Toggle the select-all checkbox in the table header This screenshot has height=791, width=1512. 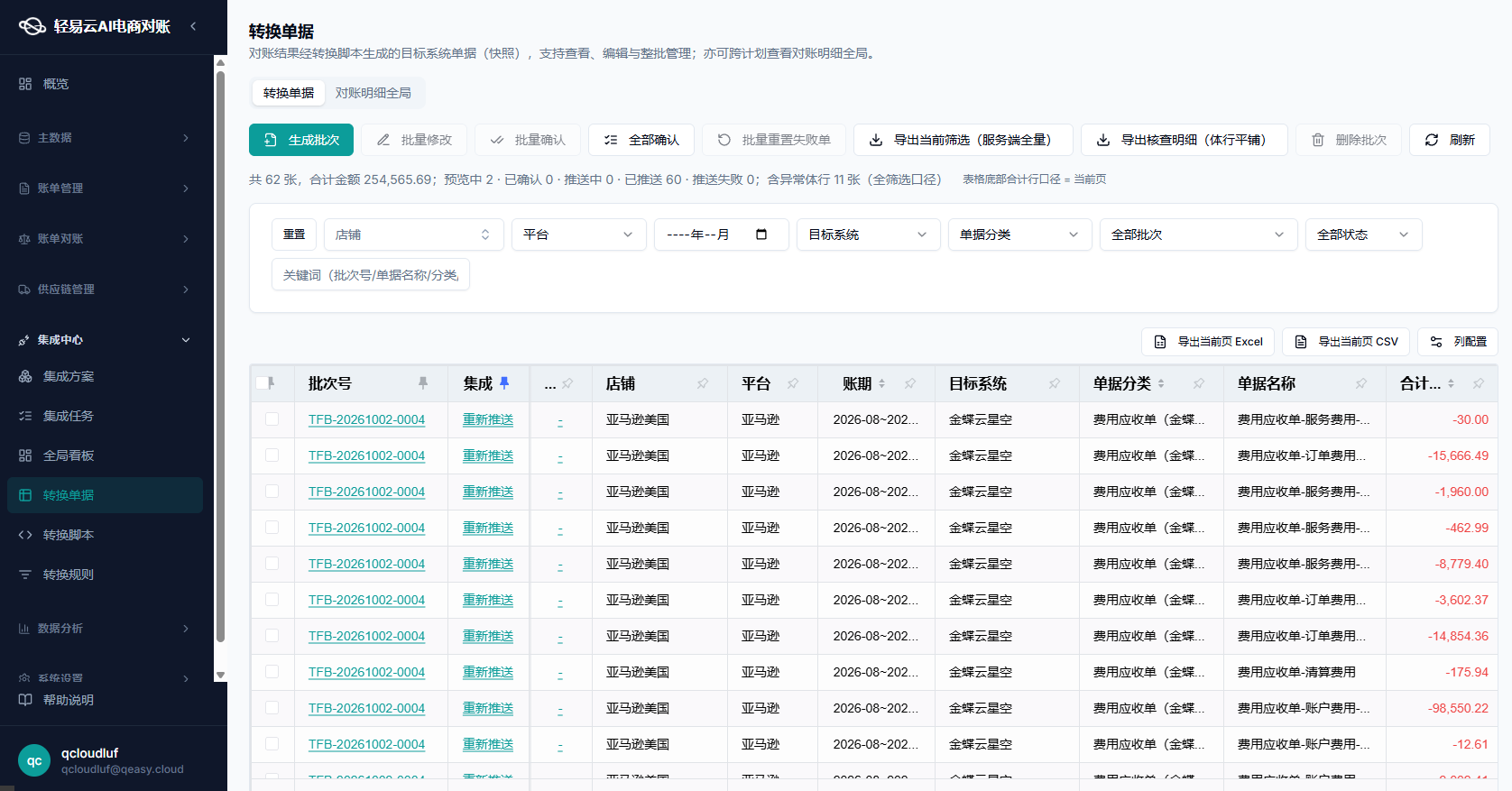coord(263,383)
